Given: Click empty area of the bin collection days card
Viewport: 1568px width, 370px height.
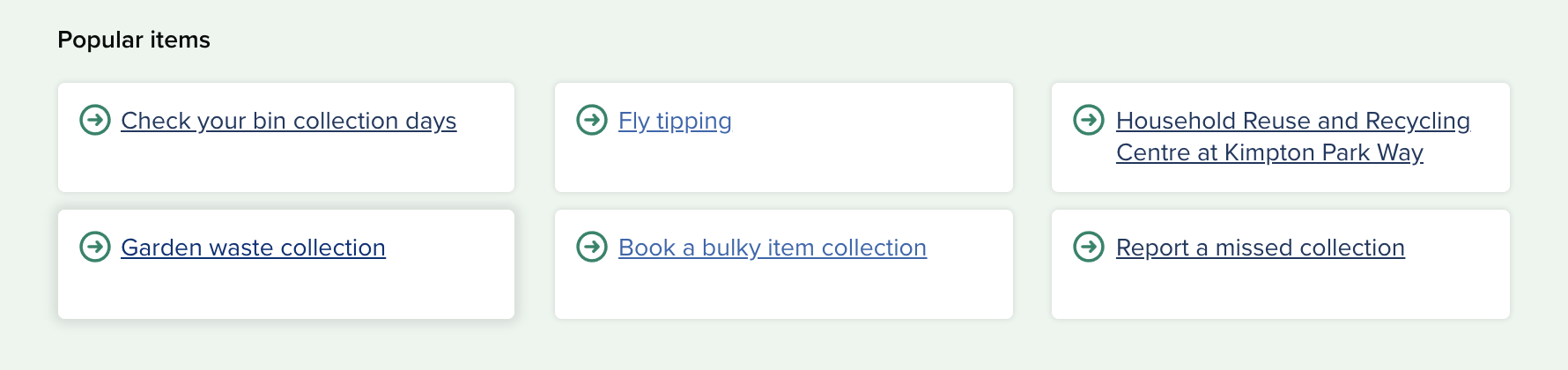Looking at the screenshot, I should (286, 166).
